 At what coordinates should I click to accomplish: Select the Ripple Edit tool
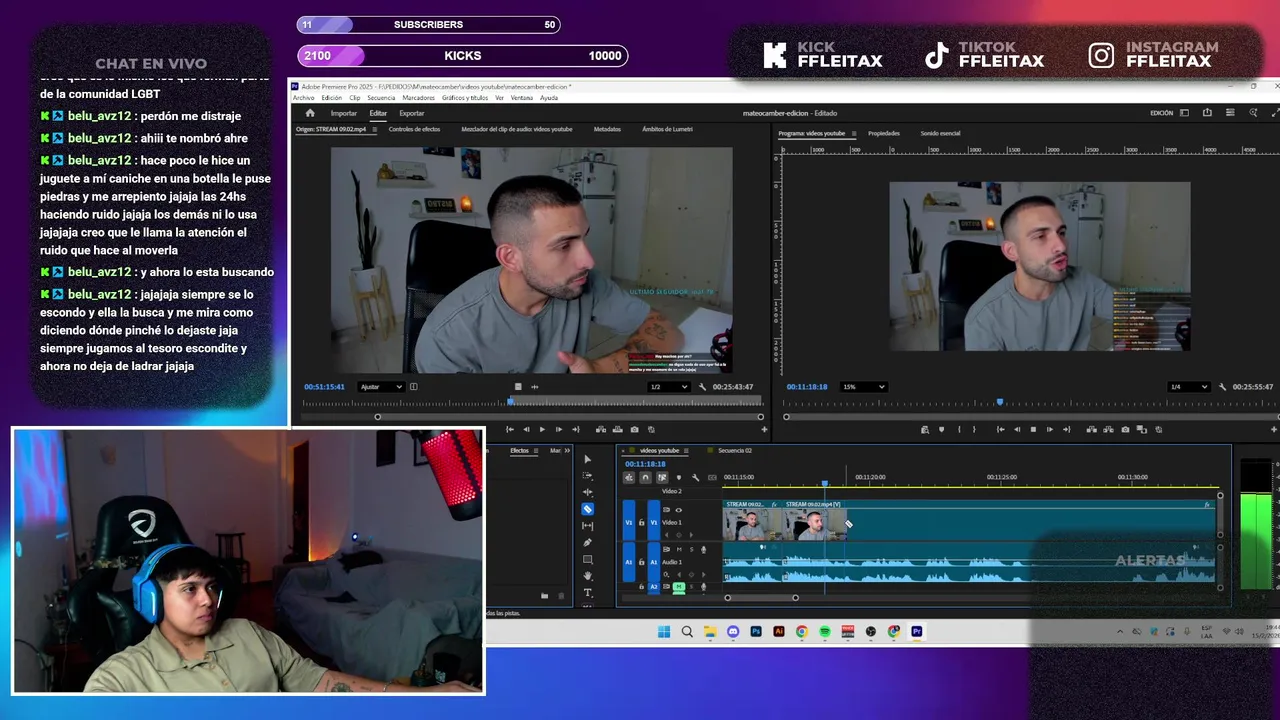click(587, 492)
